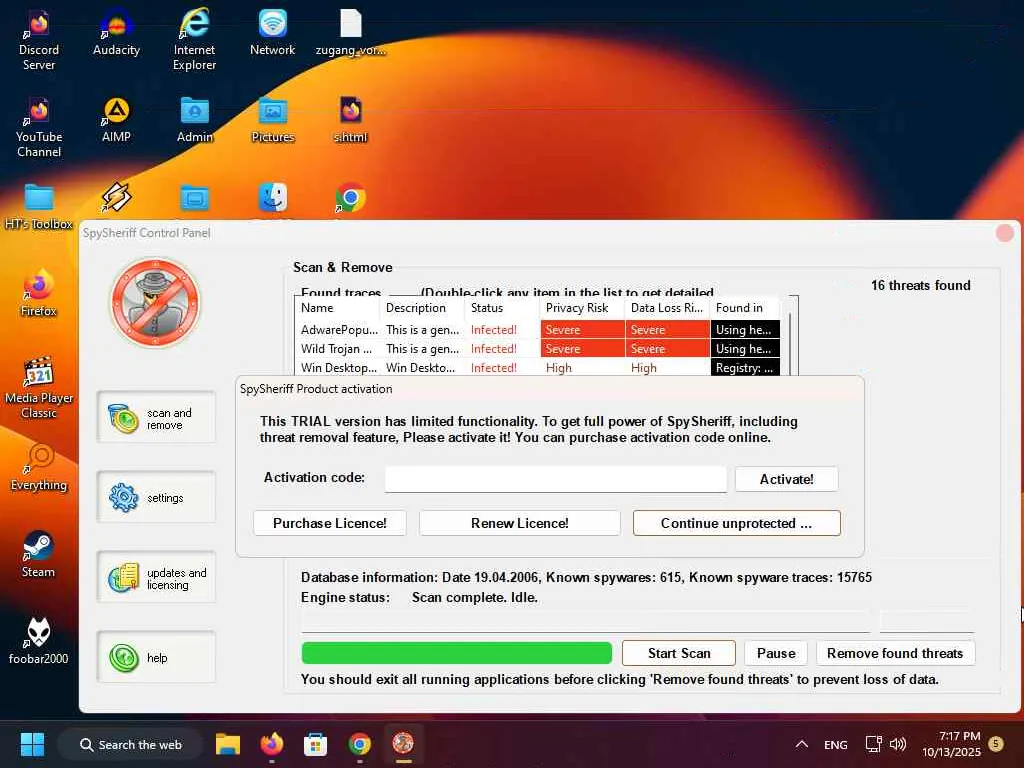Open the Discord Server desktop shortcut
The width and height of the screenshot is (1024, 768).
39,40
